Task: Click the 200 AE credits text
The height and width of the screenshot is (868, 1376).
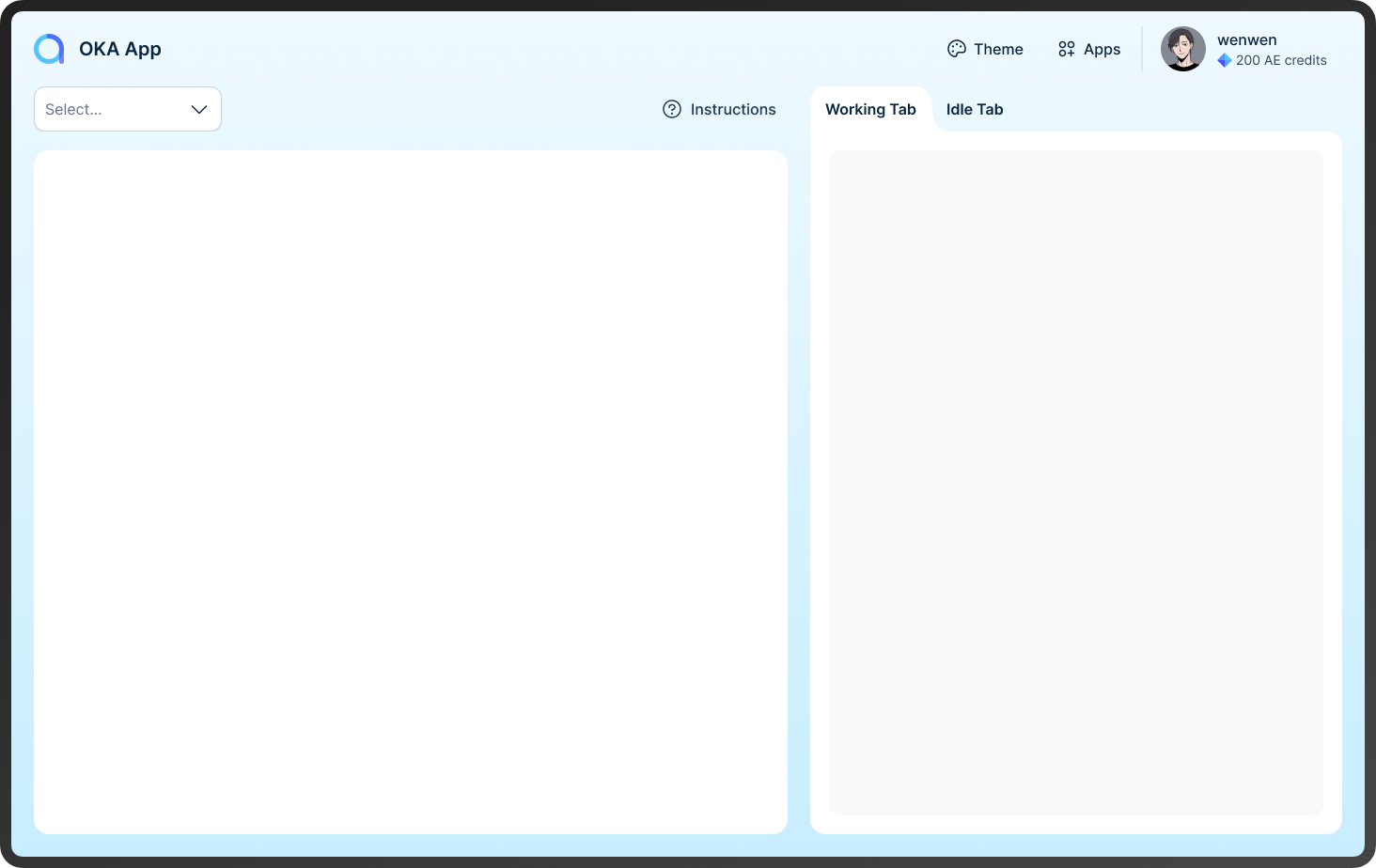Action: point(1281,60)
